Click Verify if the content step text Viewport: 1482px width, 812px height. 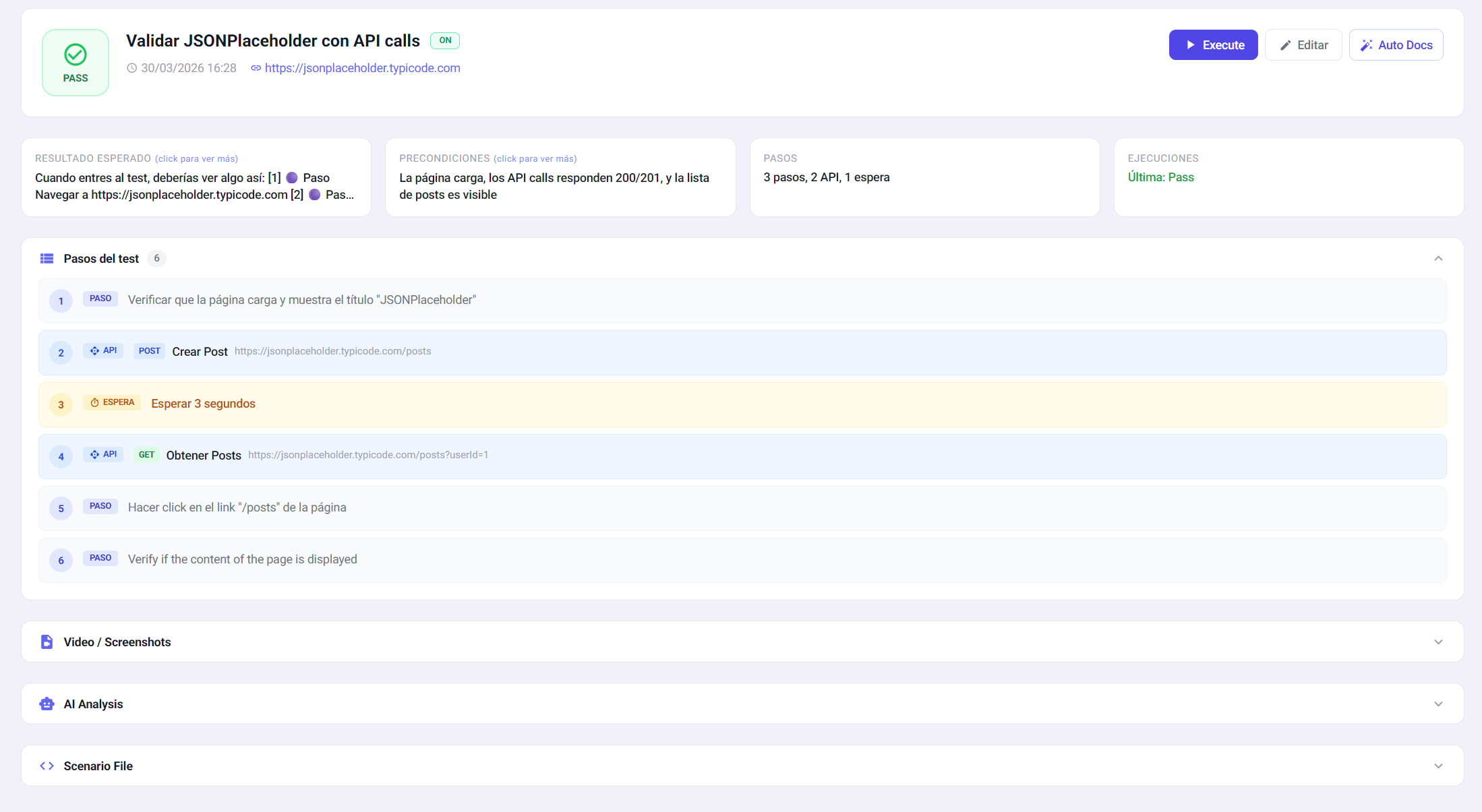243,559
